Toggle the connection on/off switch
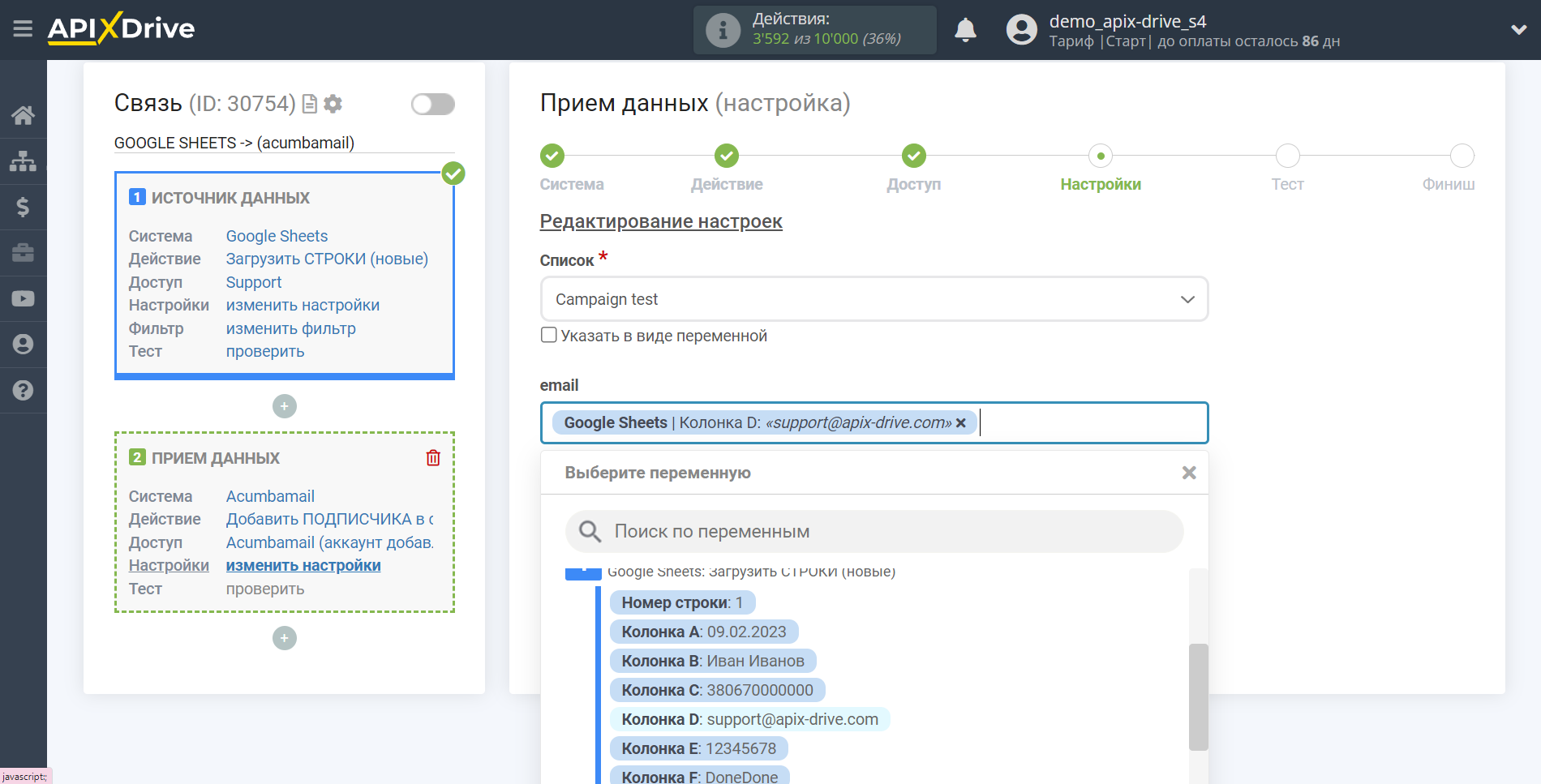Image resolution: width=1541 pixels, height=784 pixels. [433, 104]
